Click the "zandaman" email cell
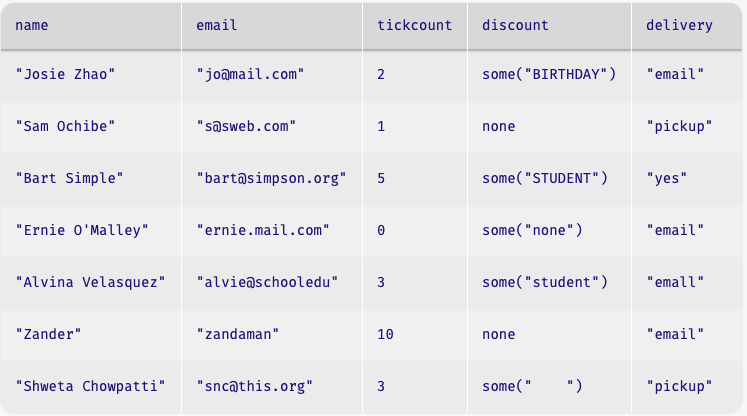Screen dimensions: 747x416 [x=272, y=334]
